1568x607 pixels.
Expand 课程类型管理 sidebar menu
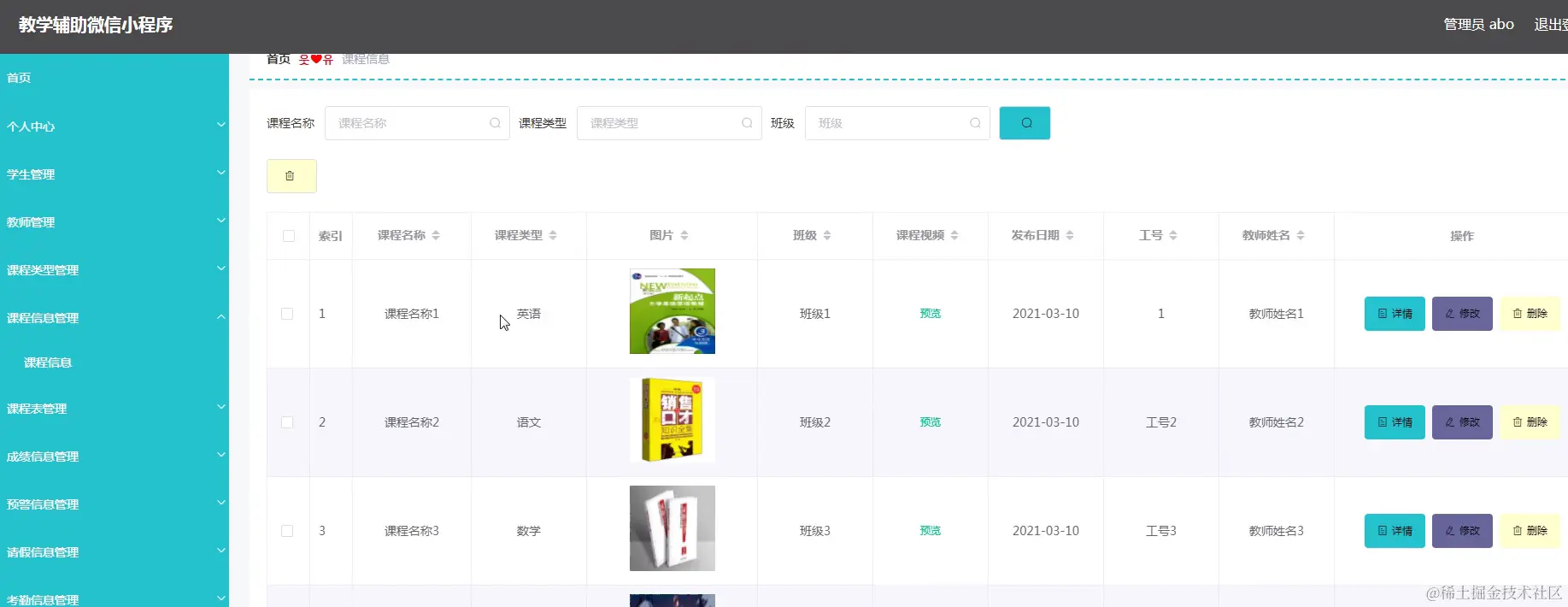tap(115, 269)
